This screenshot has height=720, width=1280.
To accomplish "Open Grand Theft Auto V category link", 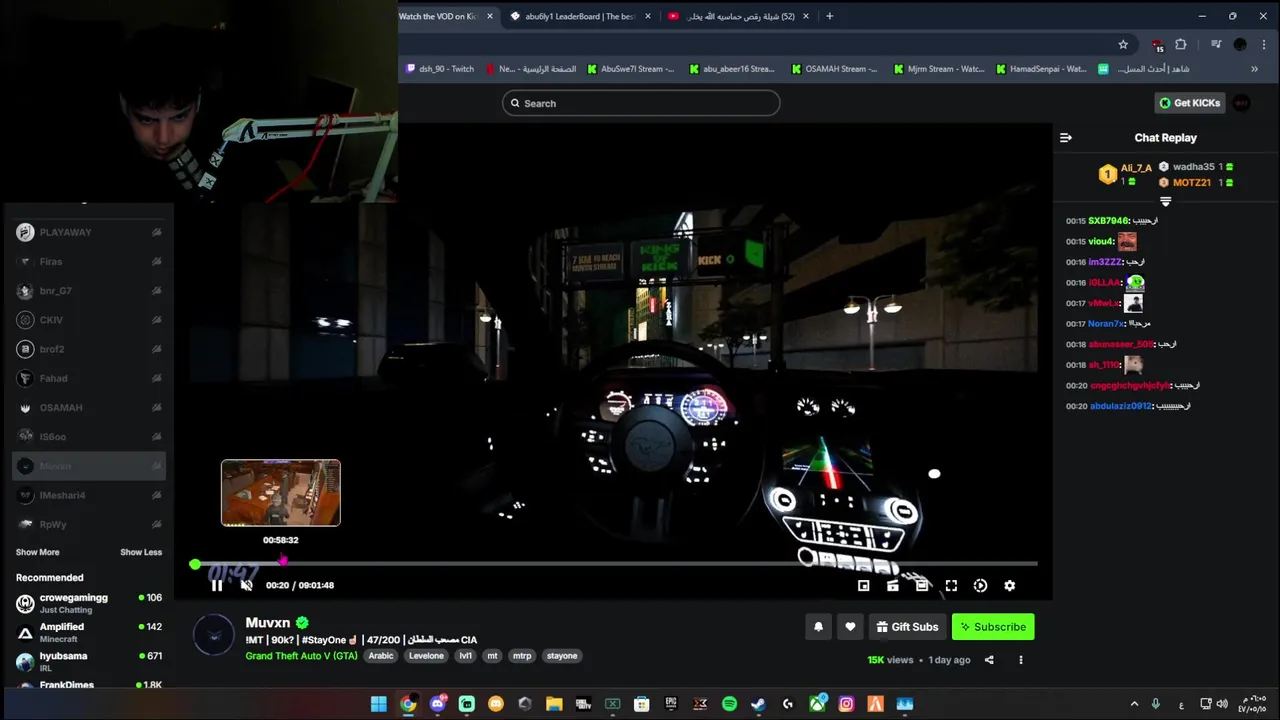I will (x=301, y=656).
